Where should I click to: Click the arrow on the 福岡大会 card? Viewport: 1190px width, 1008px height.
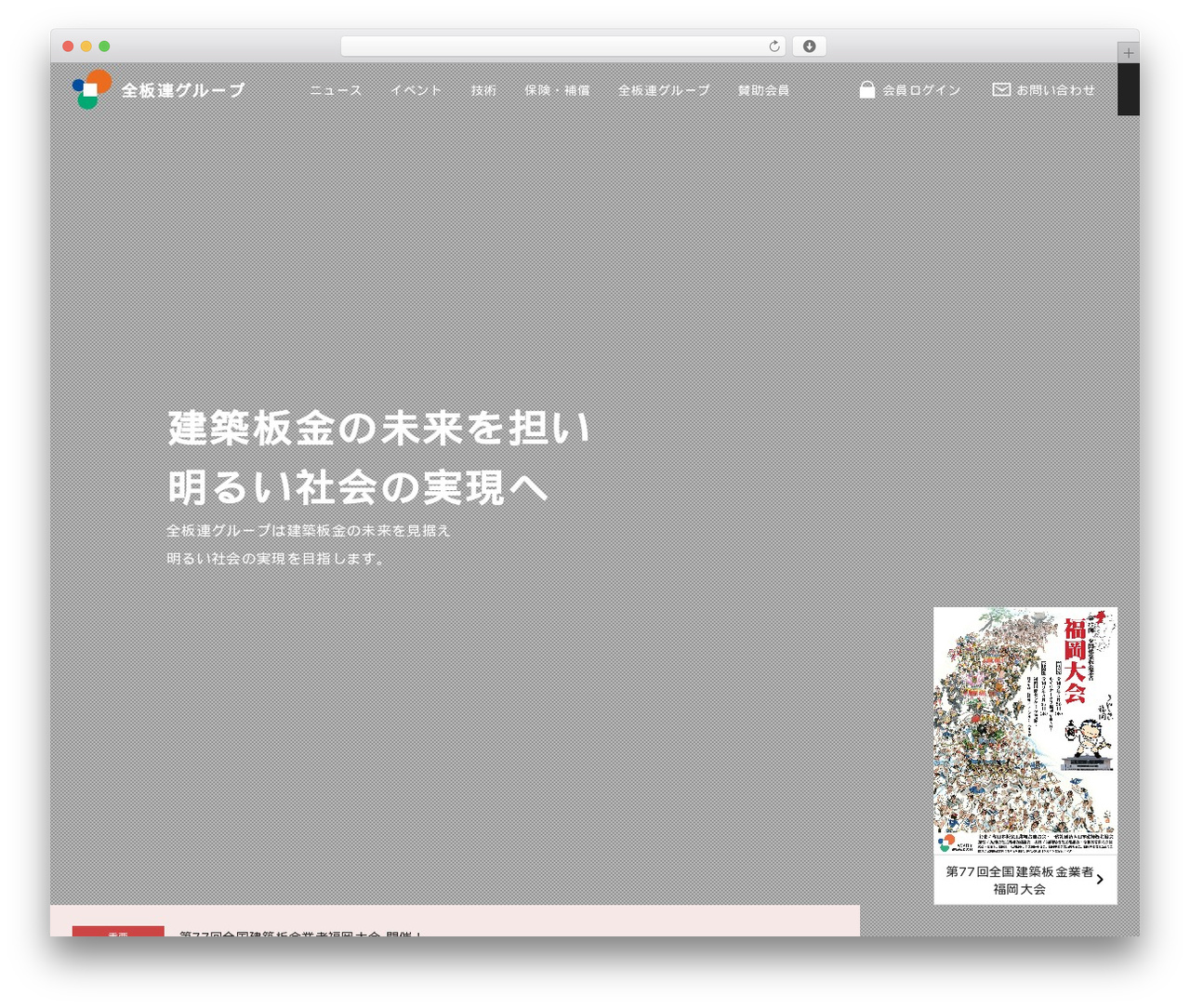[1100, 879]
